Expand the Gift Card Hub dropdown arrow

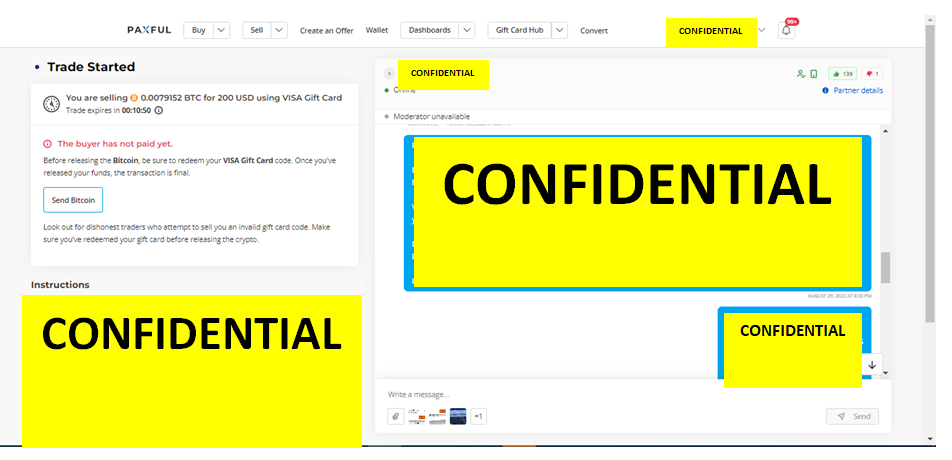(x=560, y=30)
